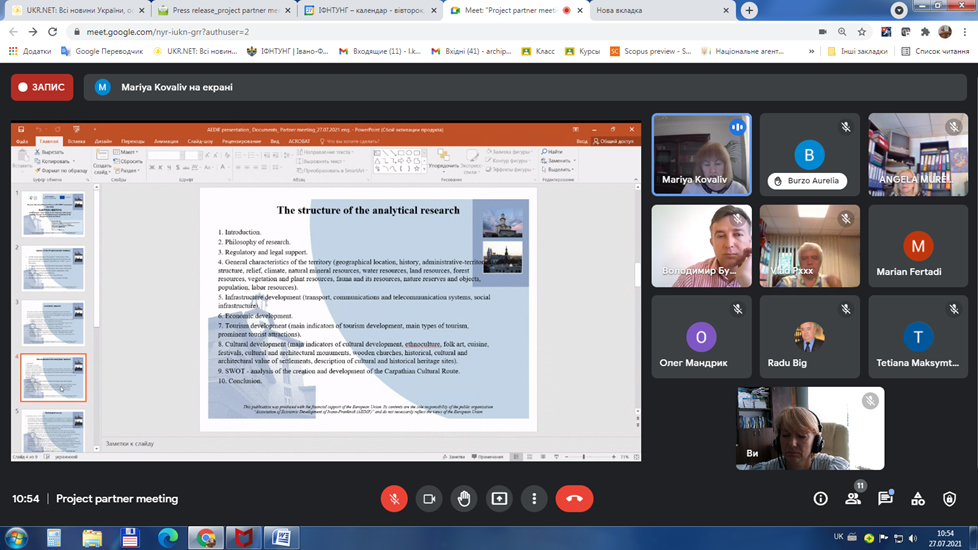Expand the hidden bookmarks overflow chevron
The height and width of the screenshot is (550, 978).
click(x=811, y=51)
